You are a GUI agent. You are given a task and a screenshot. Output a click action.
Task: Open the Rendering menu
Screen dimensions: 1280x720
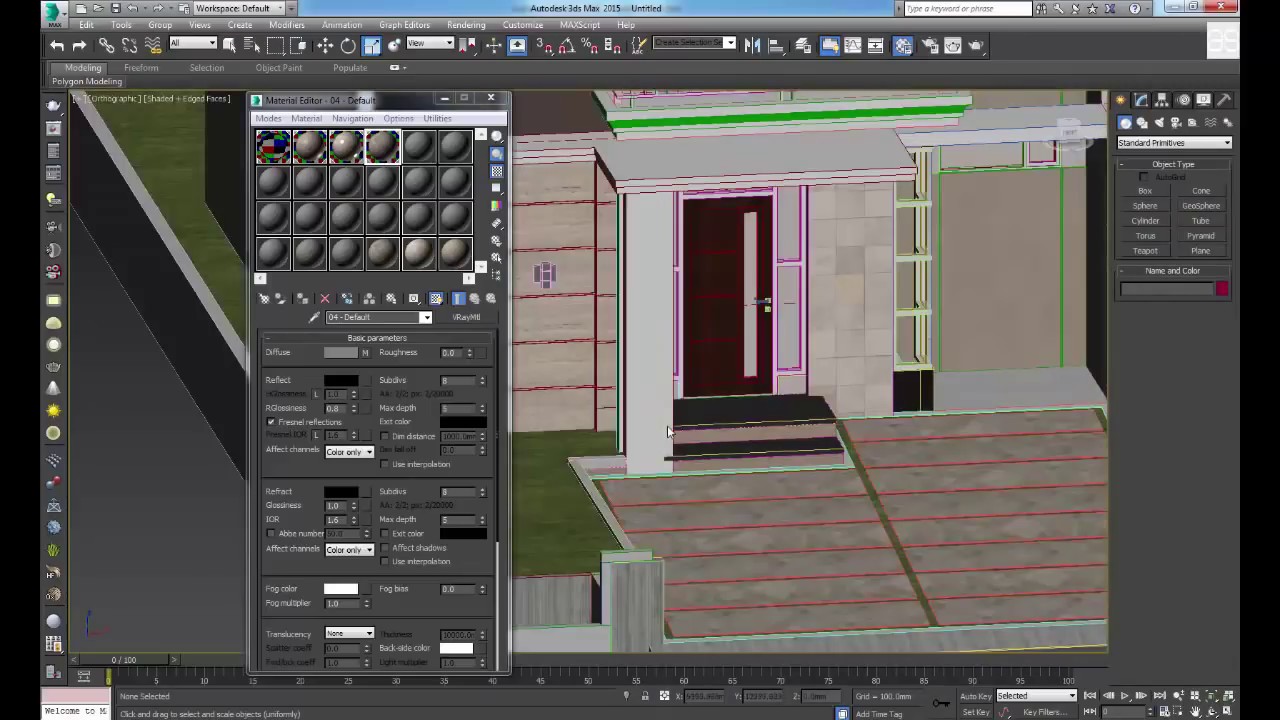pyautogui.click(x=466, y=25)
